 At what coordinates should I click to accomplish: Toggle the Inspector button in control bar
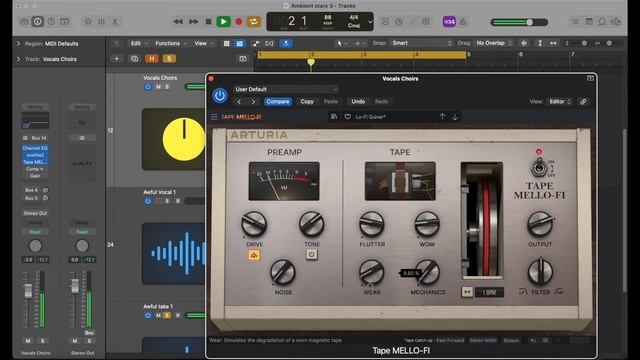pos(38,21)
